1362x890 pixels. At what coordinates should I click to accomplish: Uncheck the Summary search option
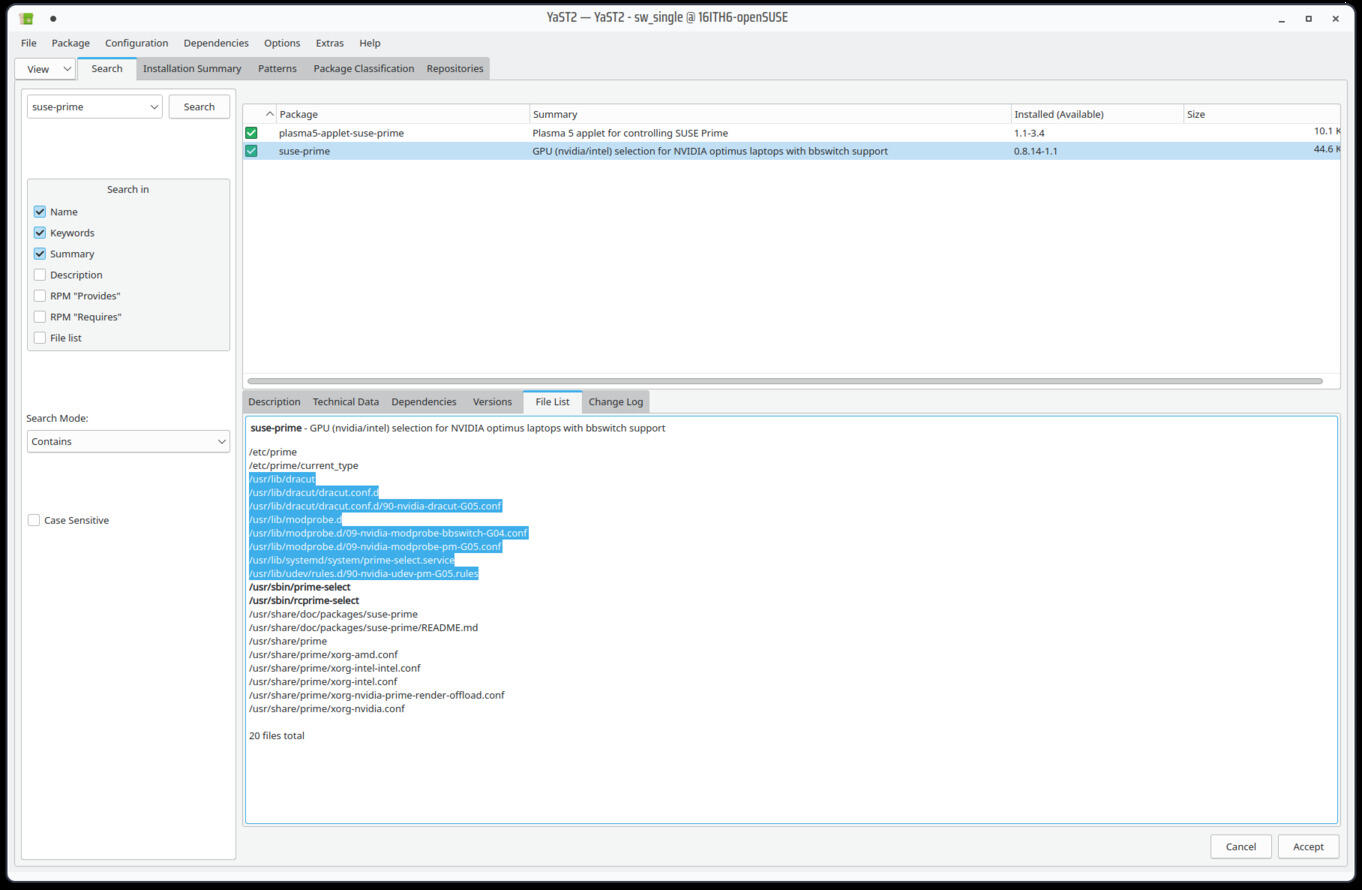coord(40,254)
